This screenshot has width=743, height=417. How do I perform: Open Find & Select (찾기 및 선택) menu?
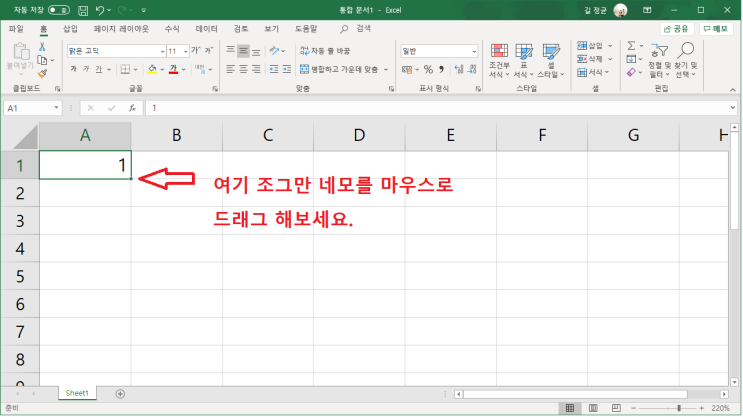pos(686,61)
